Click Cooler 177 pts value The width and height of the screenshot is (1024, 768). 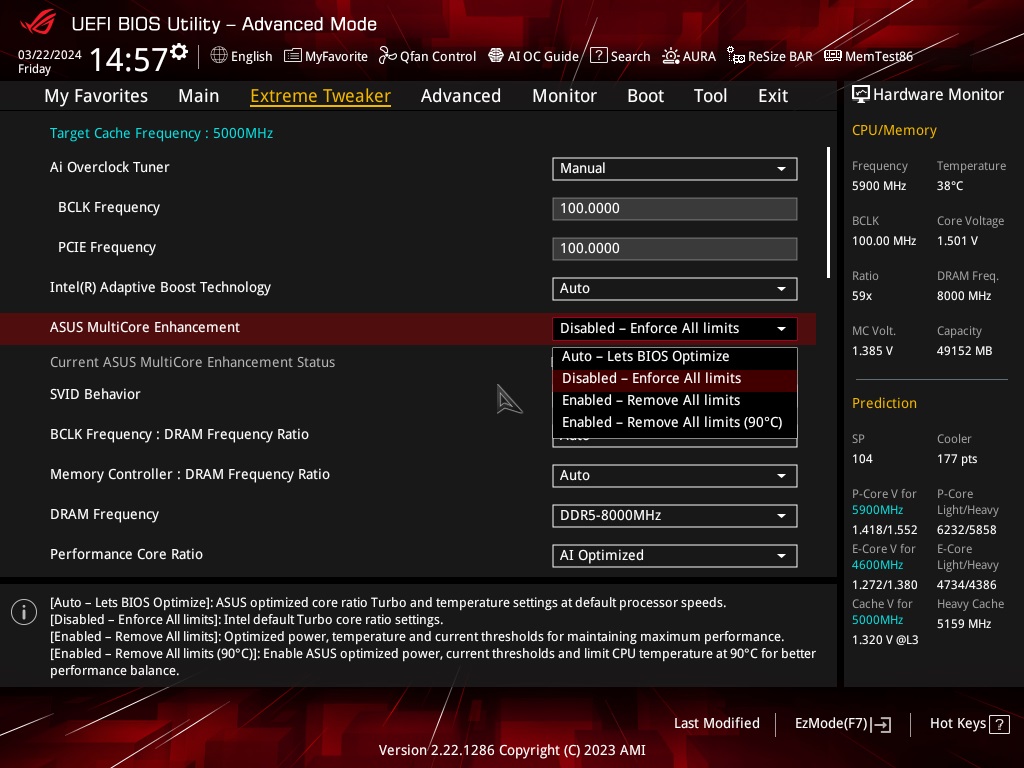(957, 458)
